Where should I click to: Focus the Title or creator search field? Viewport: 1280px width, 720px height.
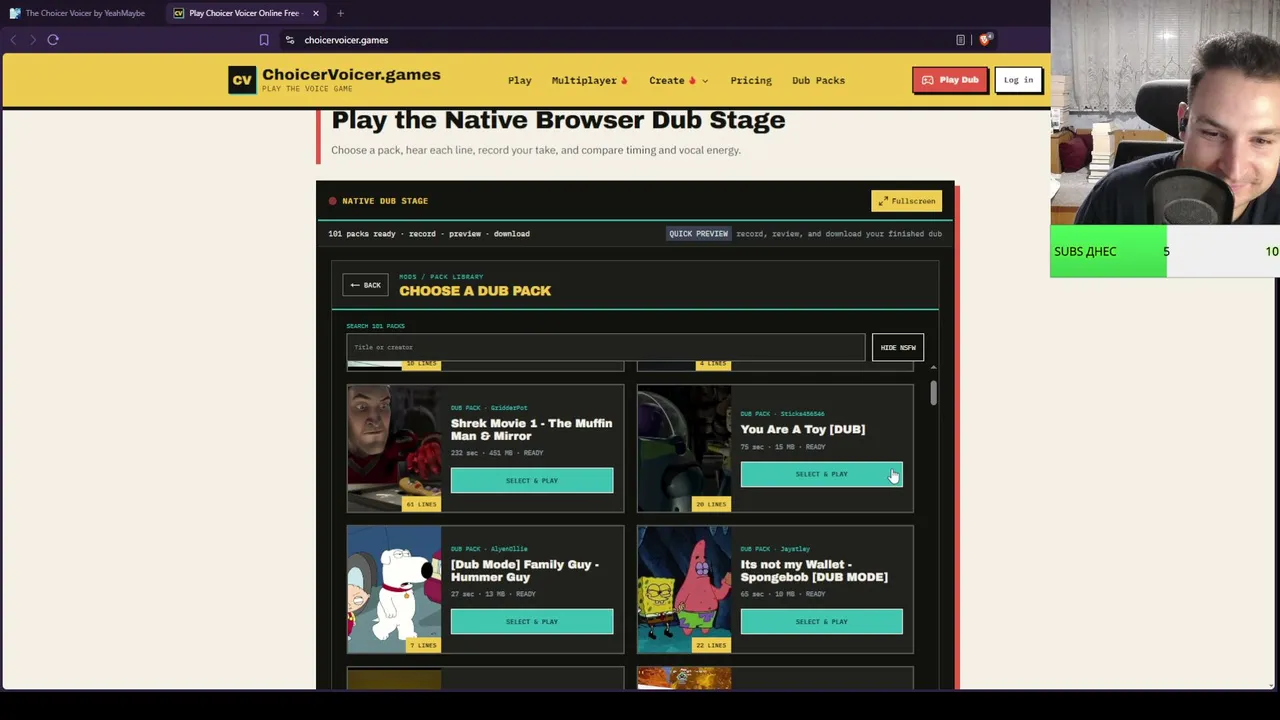tap(606, 347)
